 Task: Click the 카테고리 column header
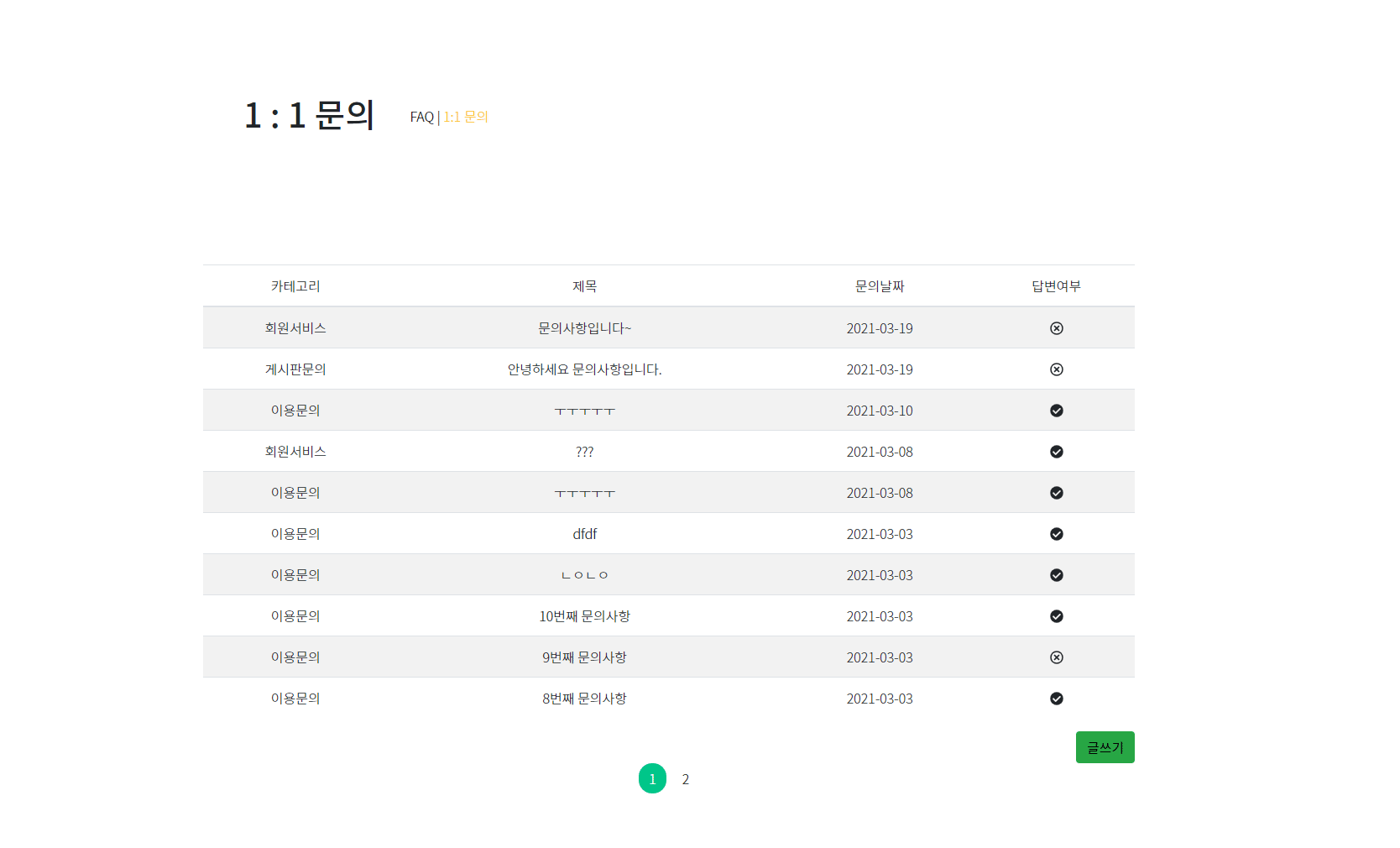pos(295,285)
